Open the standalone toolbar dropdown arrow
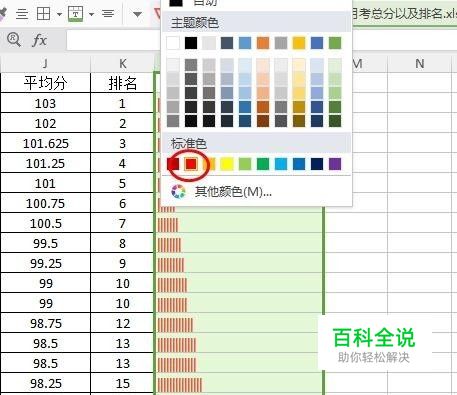 (137, 14)
